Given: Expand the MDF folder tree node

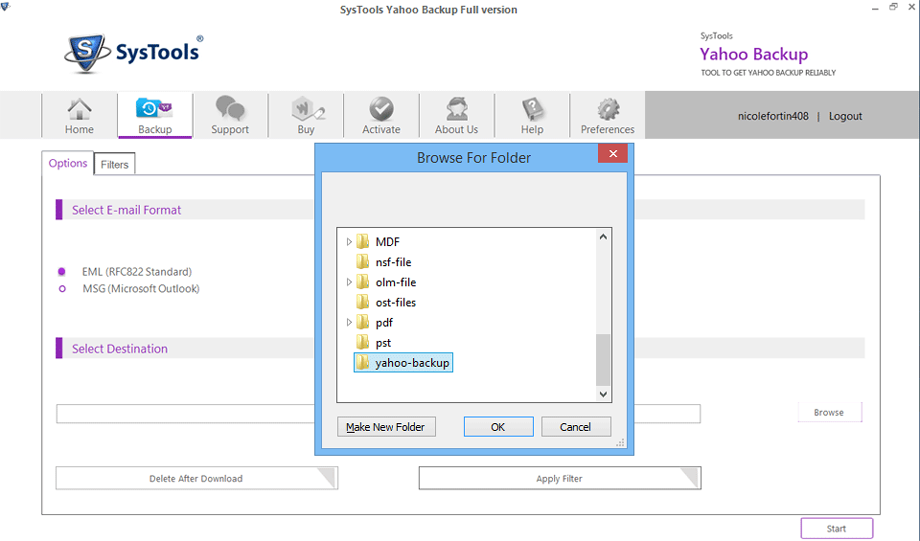Looking at the screenshot, I should tap(349, 242).
